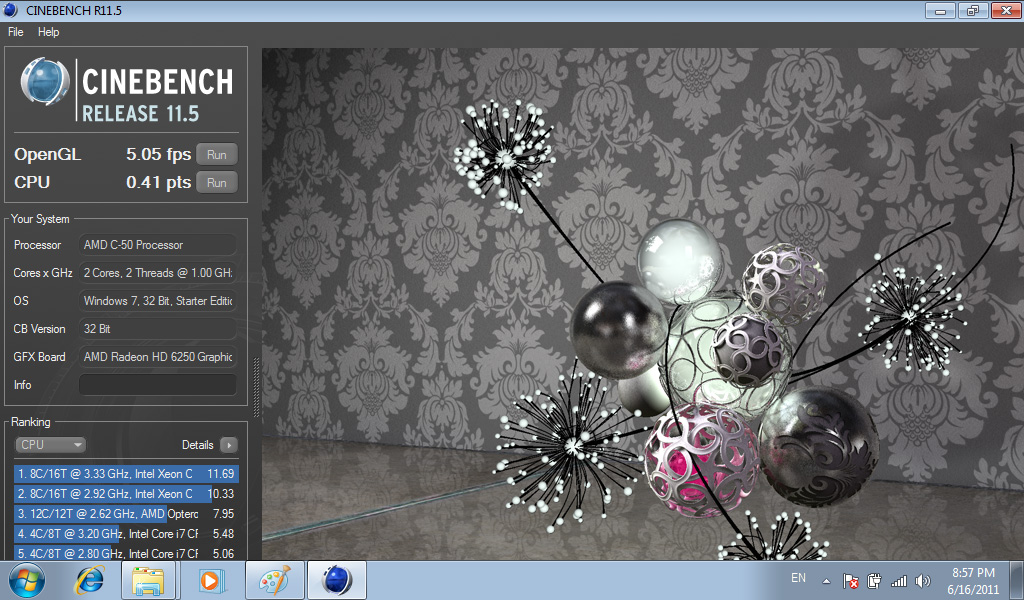1024x600 pixels.
Task: Click the empty Info field
Action: [157, 385]
